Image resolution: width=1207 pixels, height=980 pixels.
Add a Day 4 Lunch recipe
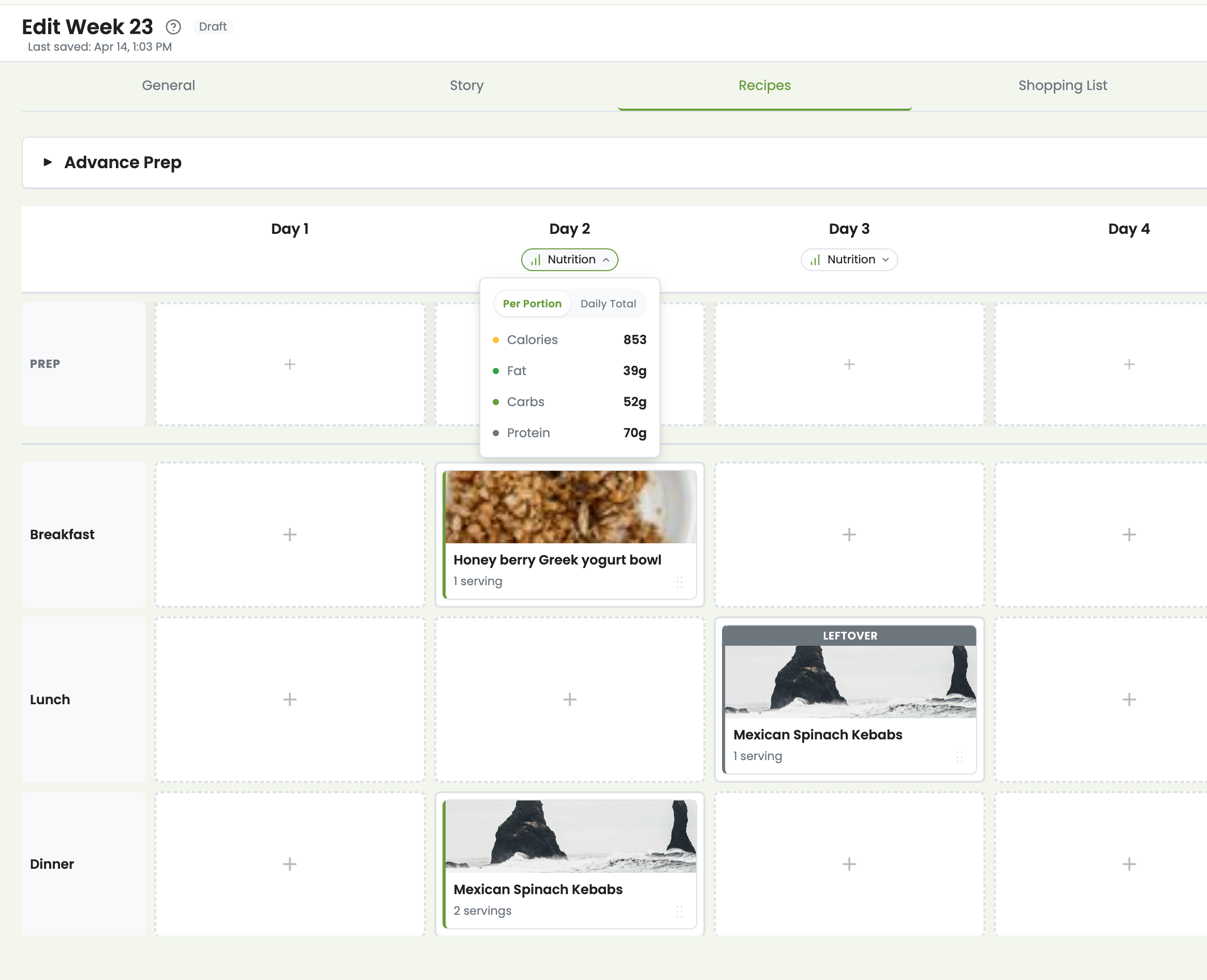point(1128,700)
